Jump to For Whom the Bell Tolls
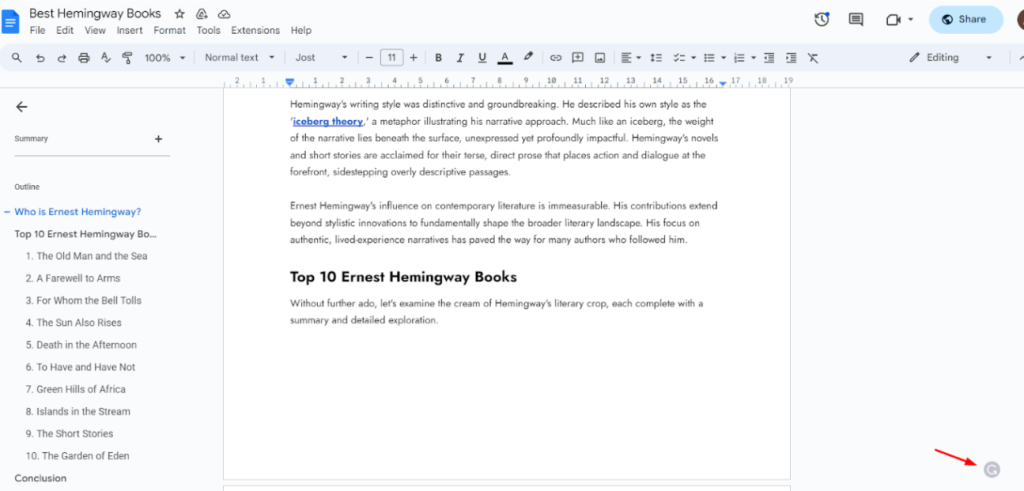The height and width of the screenshot is (491, 1024). (x=84, y=300)
